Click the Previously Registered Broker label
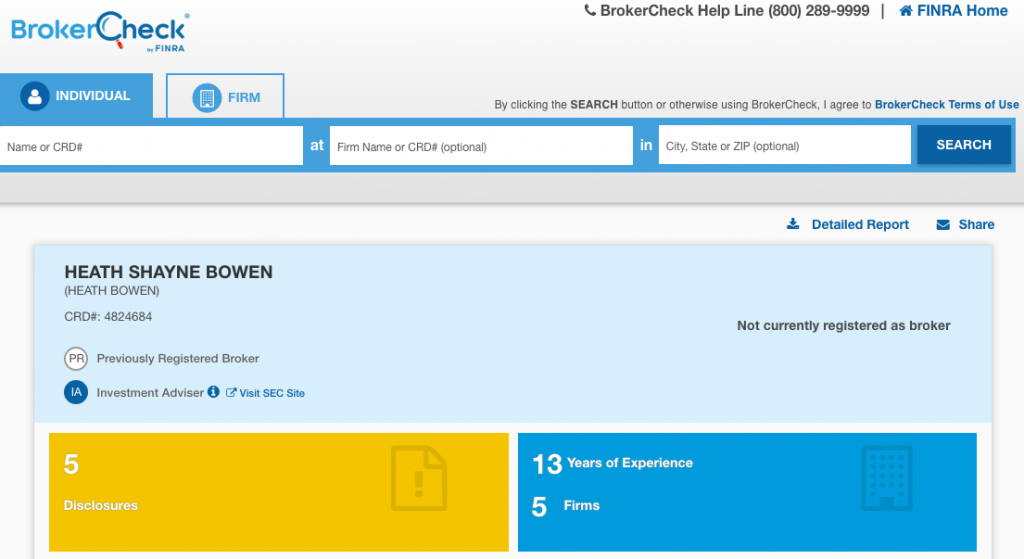This screenshot has height=559, width=1024. 178,359
